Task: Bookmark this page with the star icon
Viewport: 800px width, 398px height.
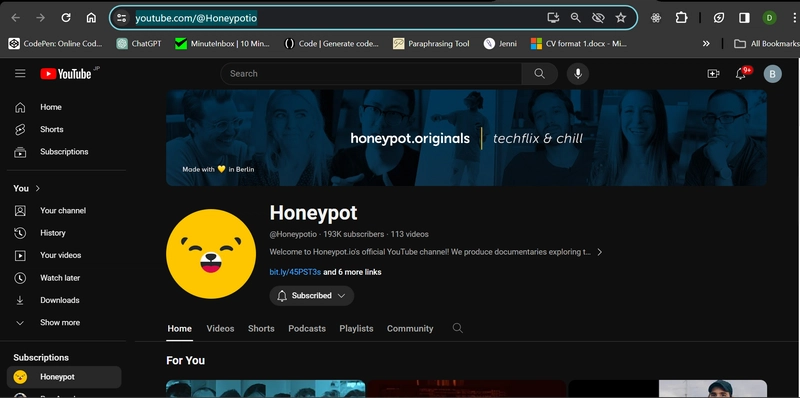Action: (620, 18)
